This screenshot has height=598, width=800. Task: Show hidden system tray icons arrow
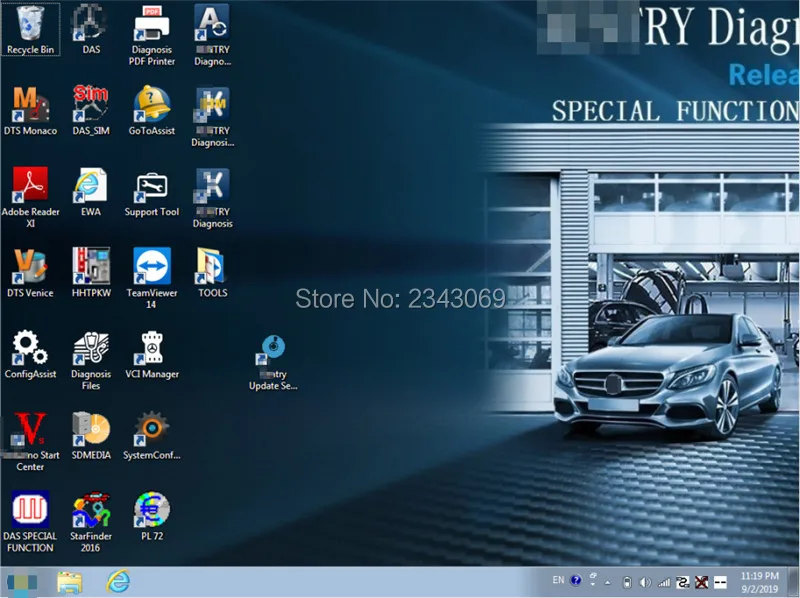tap(606, 581)
